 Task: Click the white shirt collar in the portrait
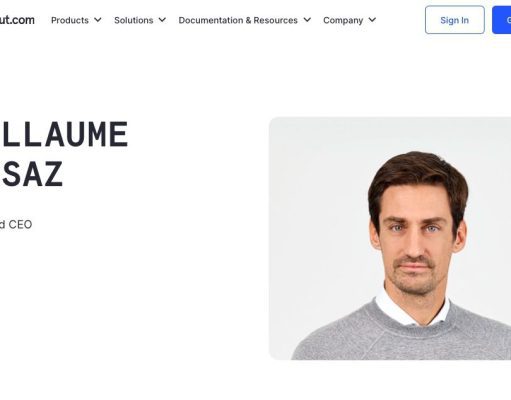pos(412,308)
